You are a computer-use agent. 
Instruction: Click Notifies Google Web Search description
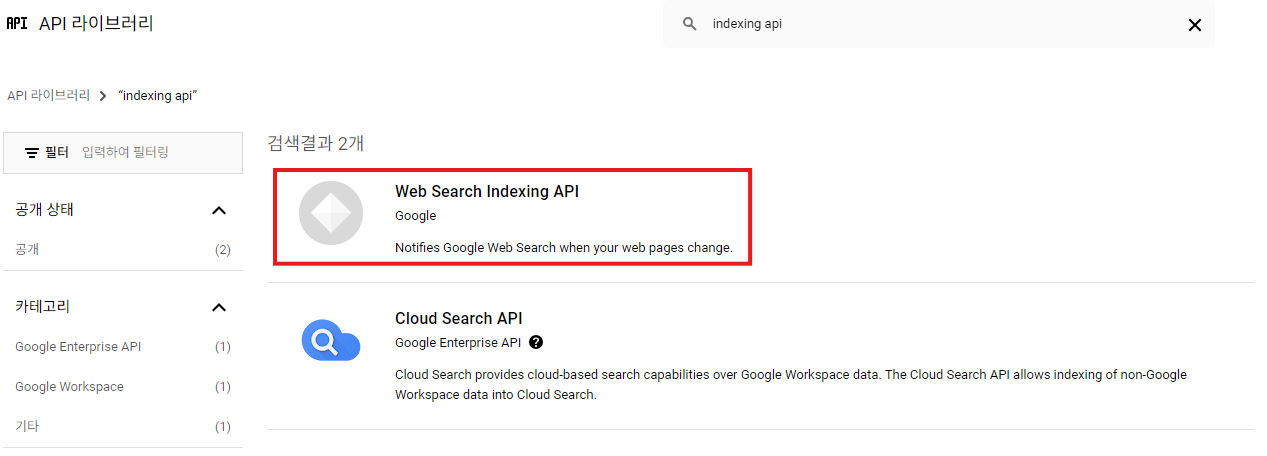(564, 247)
